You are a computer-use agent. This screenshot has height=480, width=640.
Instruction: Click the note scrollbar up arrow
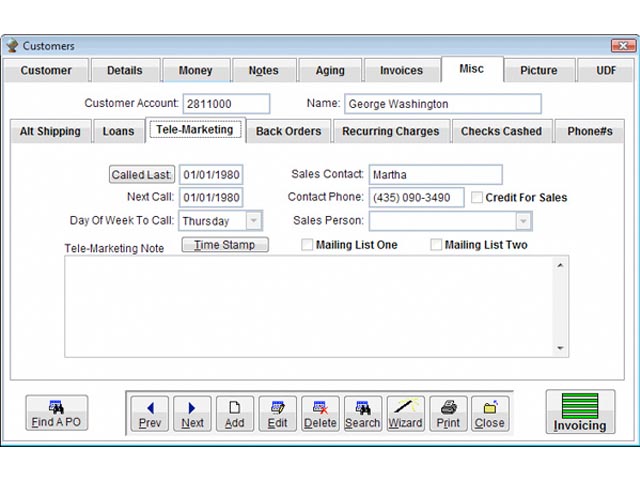point(560,265)
